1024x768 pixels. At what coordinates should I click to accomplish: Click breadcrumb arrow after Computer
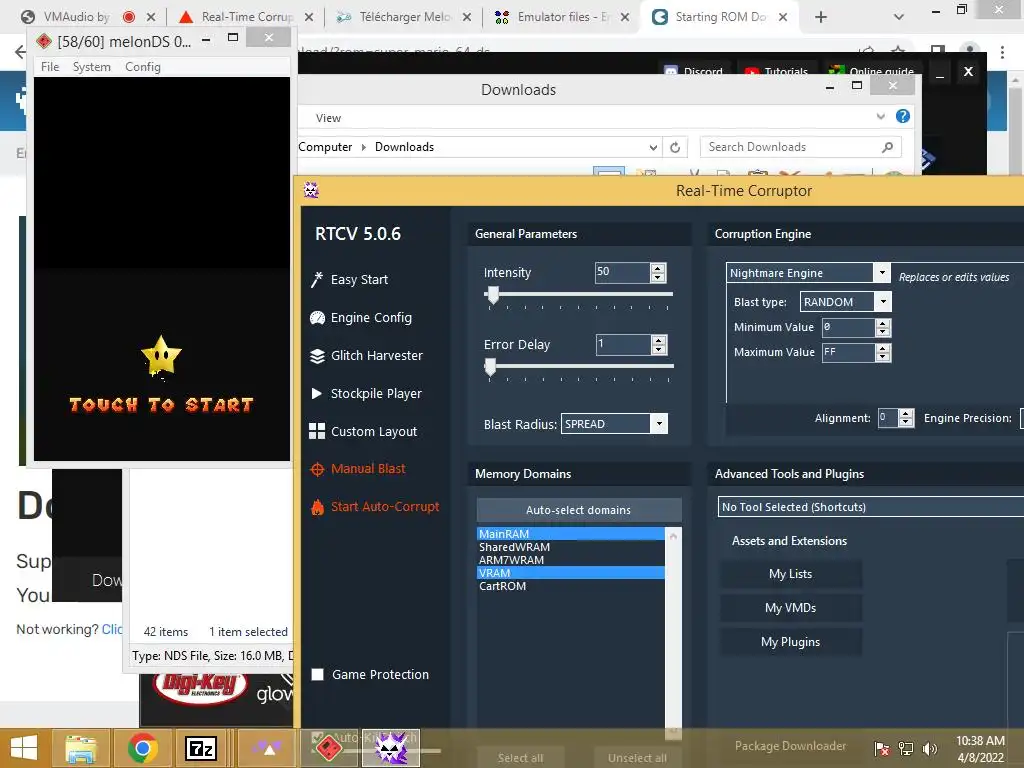364,148
